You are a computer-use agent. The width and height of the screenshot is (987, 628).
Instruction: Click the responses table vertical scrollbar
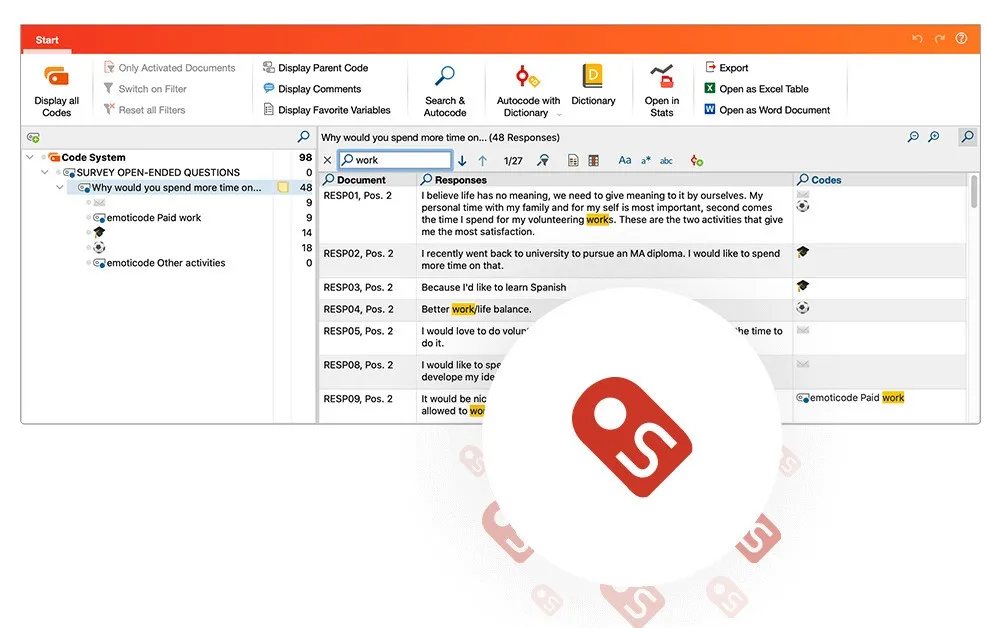(974, 191)
